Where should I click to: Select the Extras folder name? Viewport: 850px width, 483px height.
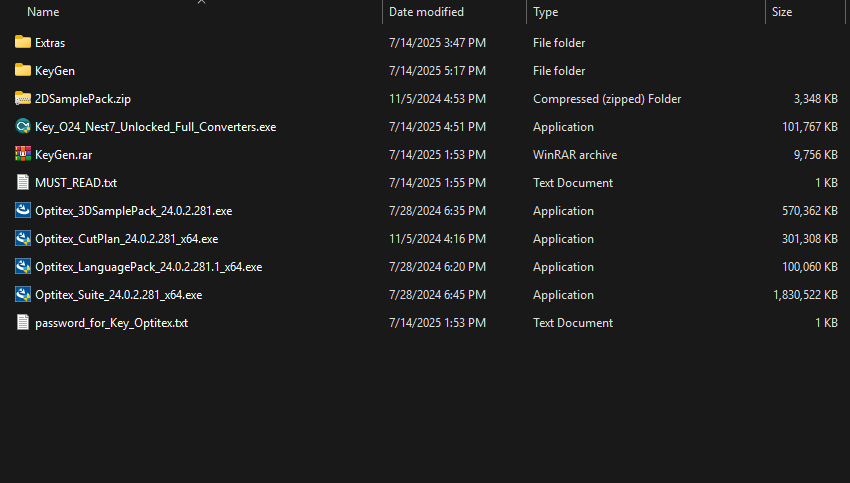(50, 43)
